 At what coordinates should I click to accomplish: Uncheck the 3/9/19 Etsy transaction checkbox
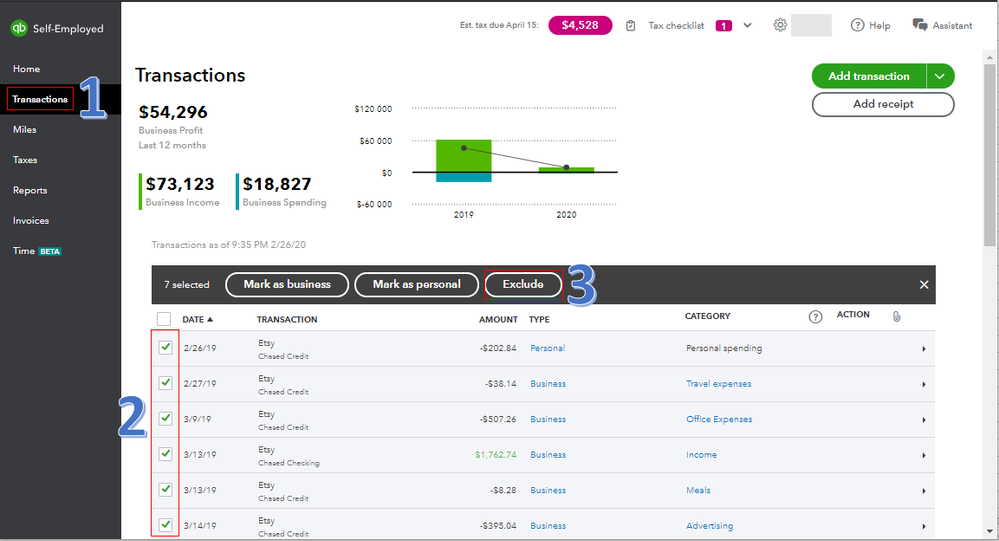click(165, 419)
